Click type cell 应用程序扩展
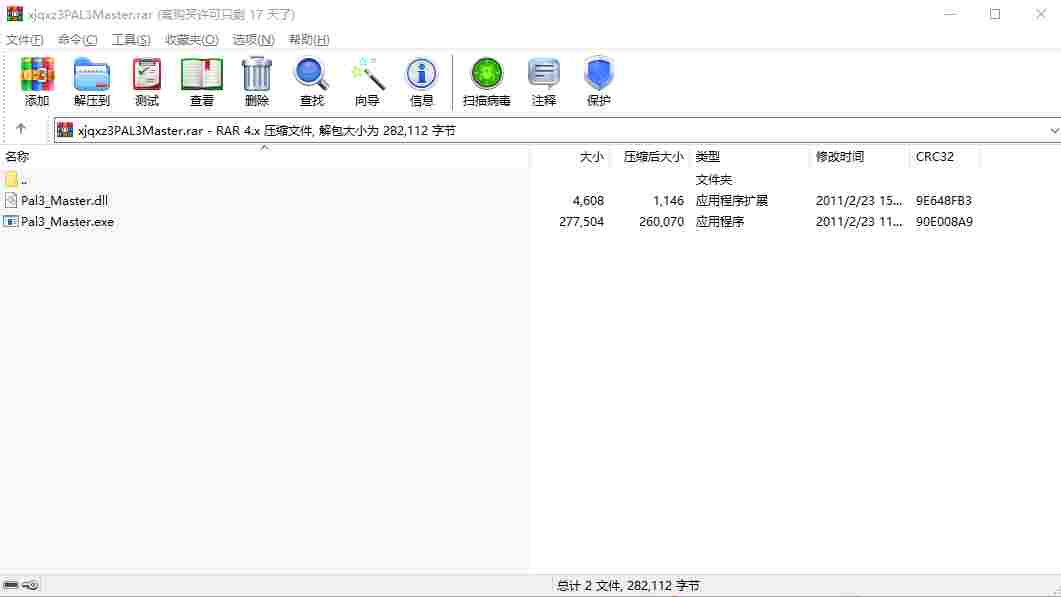Viewport: 1061px width, 597px height. pos(731,200)
